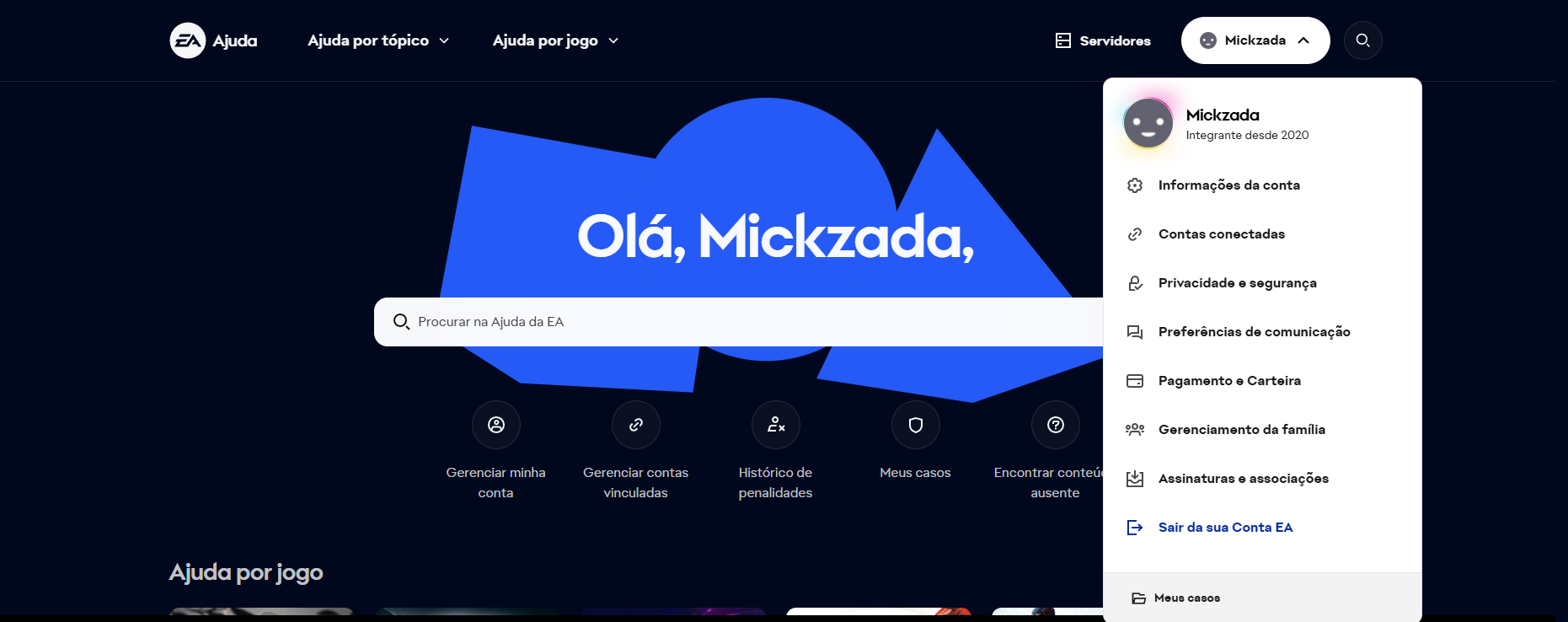Image resolution: width=1568 pixels, height=622 pixels.
Task: Click the EA Ajuda logo
Action: (x=213, y=40)
